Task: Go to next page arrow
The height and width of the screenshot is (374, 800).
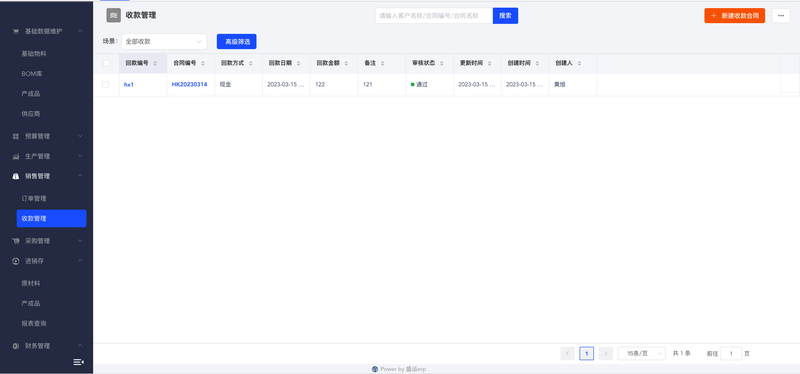Action: click(606, 354)
